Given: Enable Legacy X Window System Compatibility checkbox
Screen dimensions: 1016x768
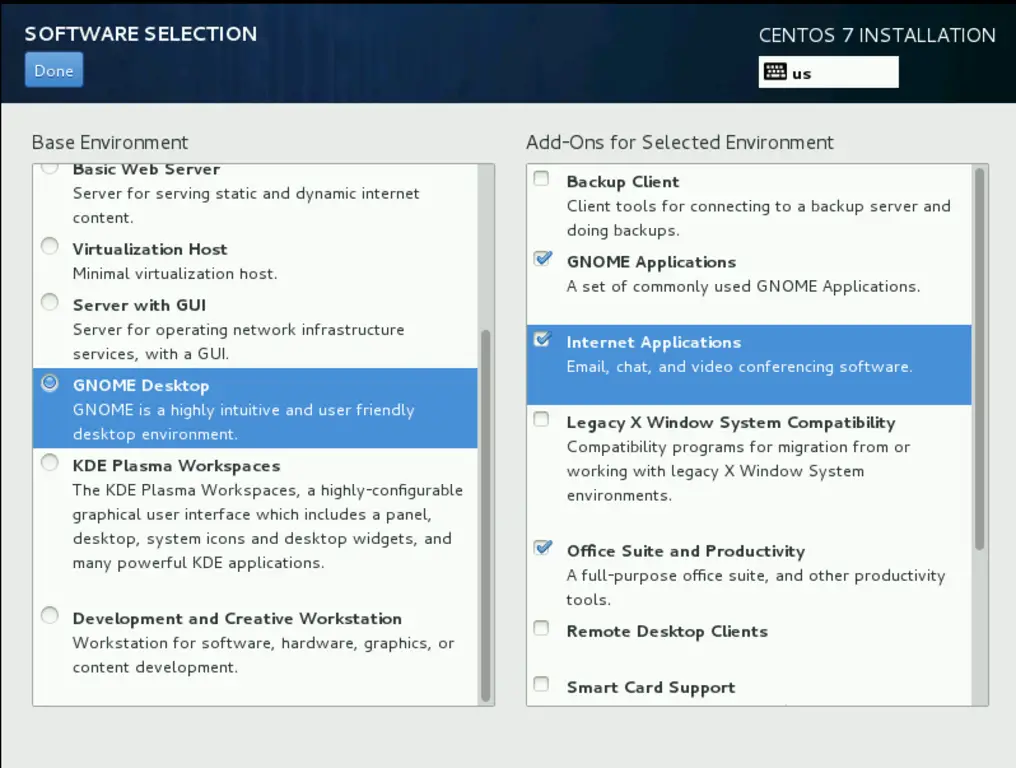Looking at the screenshot, I should pyautogui.click(x=541, y=419).
